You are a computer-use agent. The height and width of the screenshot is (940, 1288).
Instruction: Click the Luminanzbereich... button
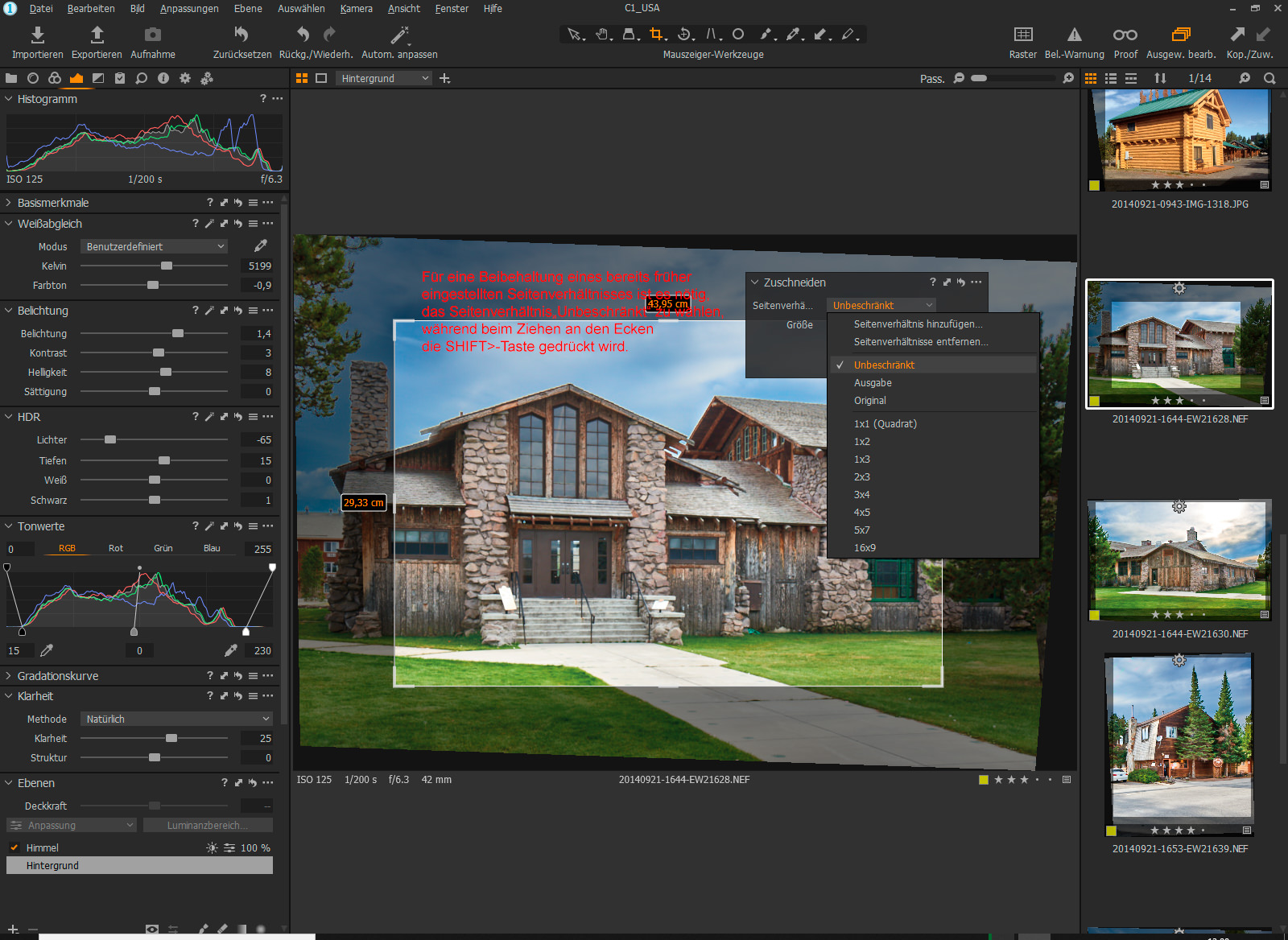tap(208, 825)
